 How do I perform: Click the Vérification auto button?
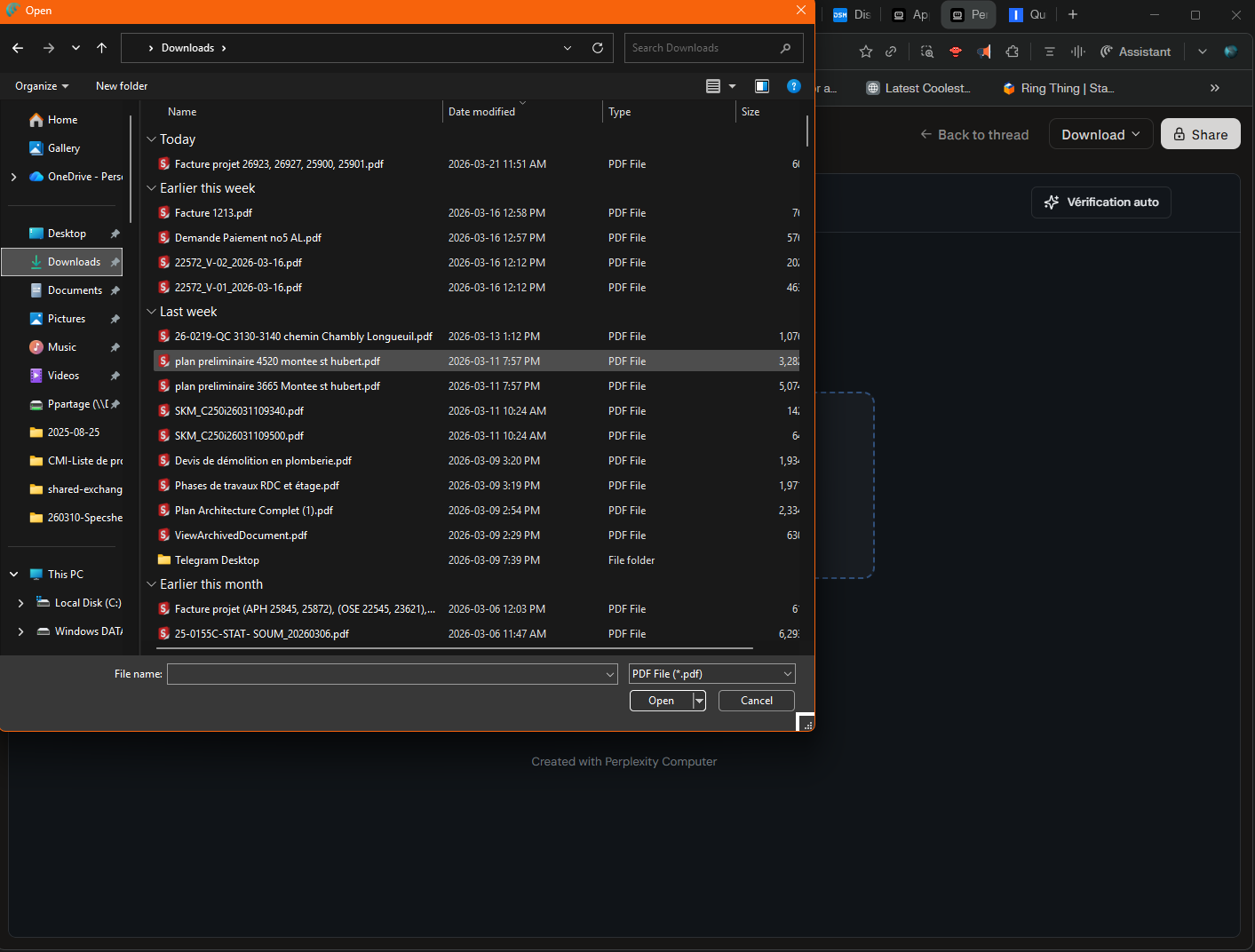[1100, 202]
